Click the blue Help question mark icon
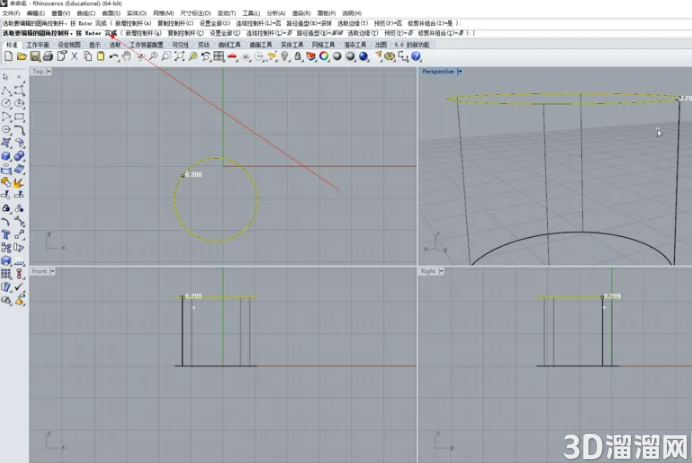 [x=416, y=56]
